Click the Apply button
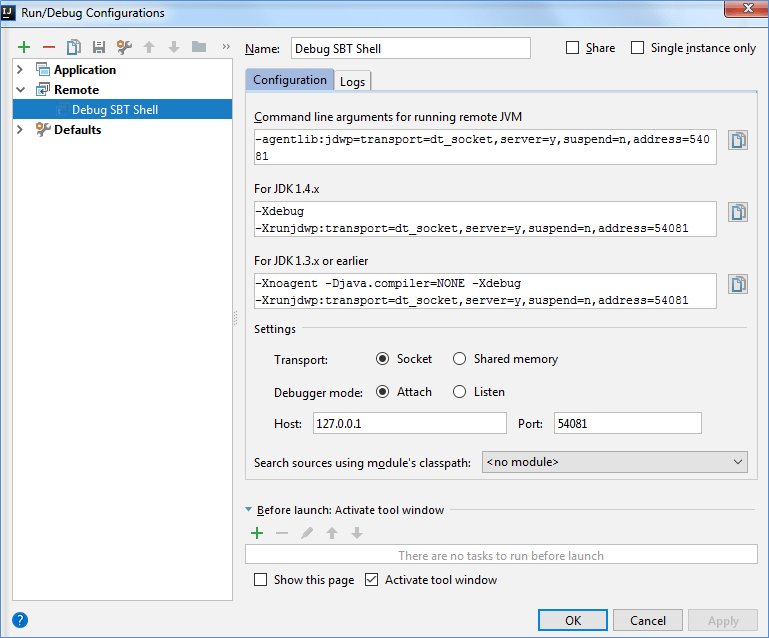The height and width of the screenshot is (638, 769). pyautogui.click(x=723, y=620)
